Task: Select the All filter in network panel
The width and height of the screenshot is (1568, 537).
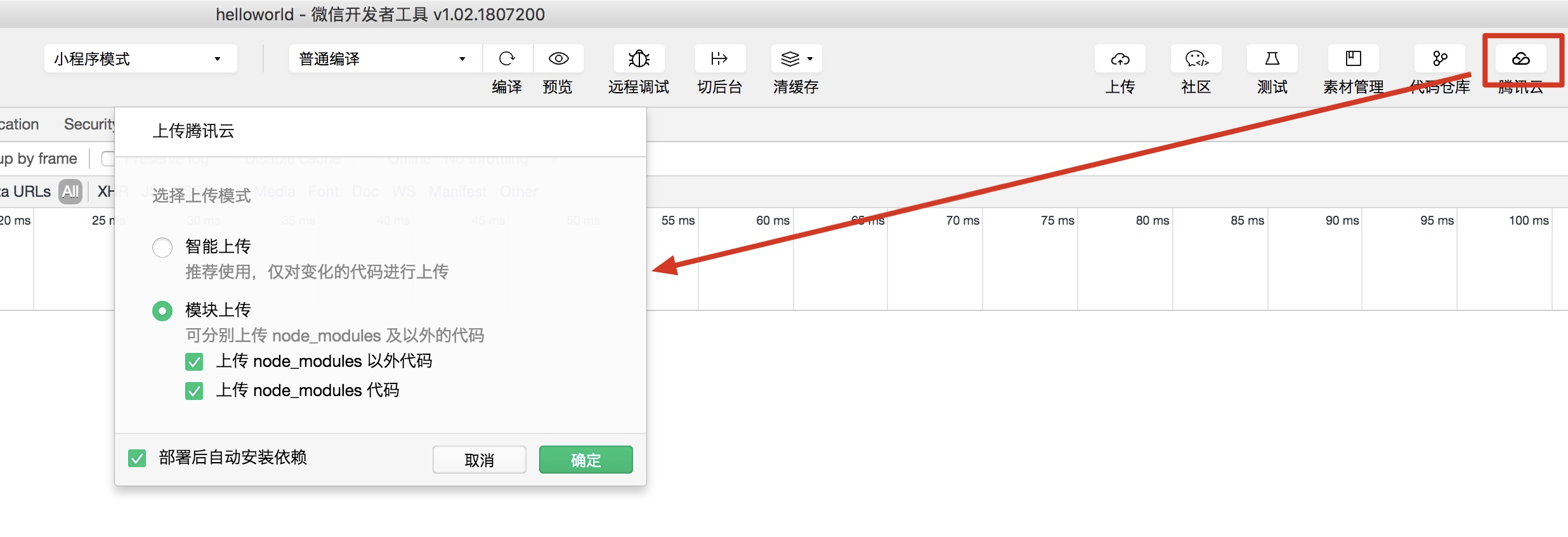Action: (x=70, y=191)
